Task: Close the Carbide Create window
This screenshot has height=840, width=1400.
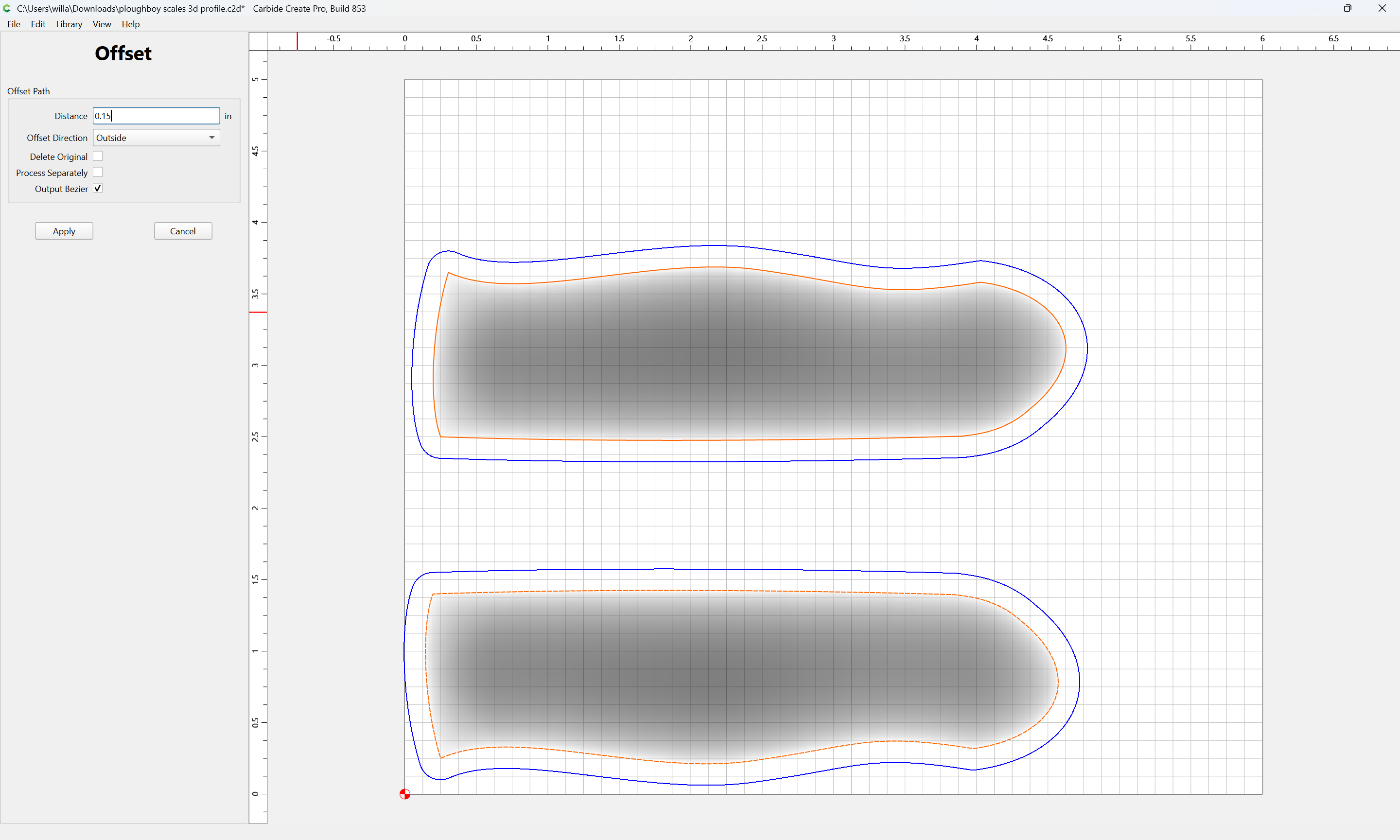Action: click(x=1382, y=8)
